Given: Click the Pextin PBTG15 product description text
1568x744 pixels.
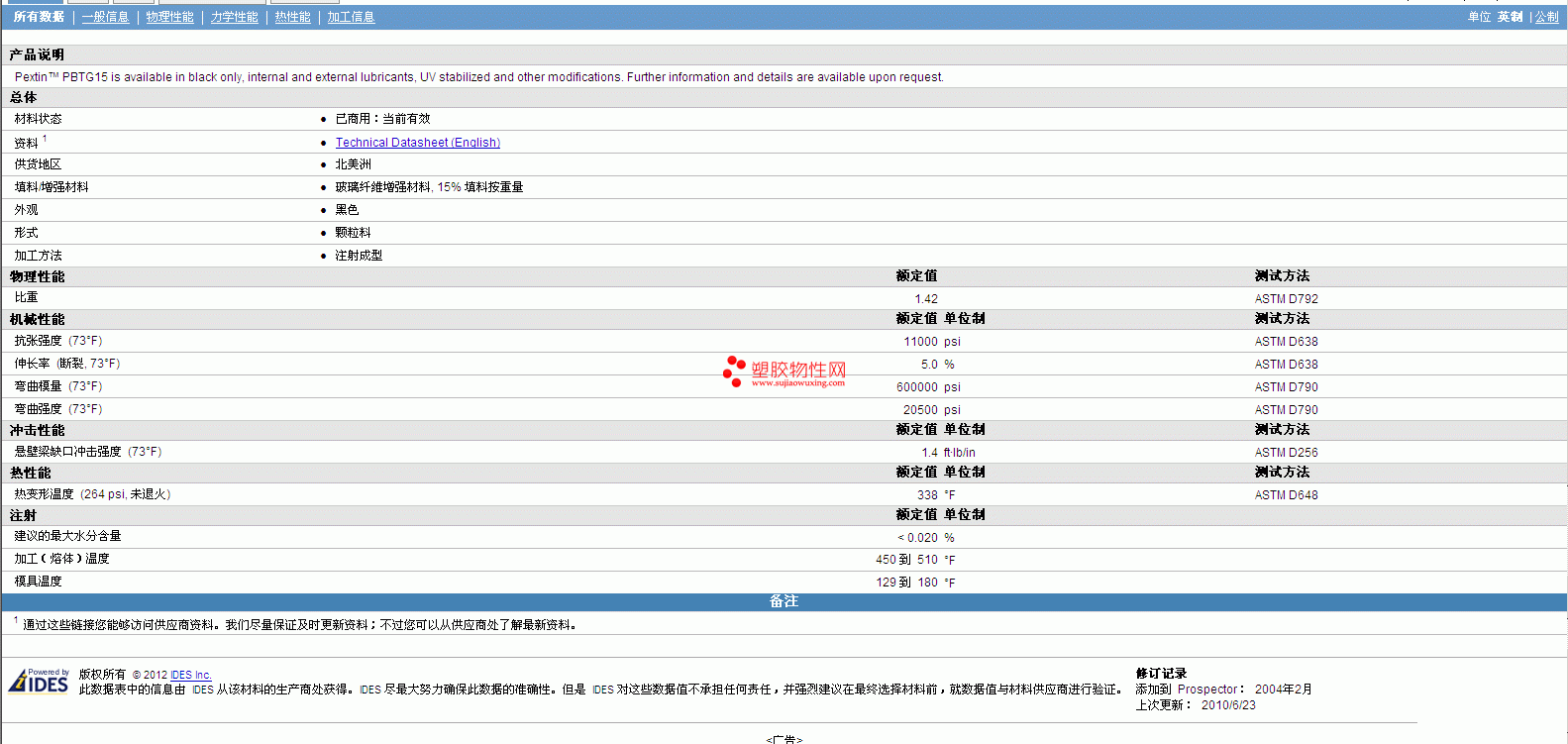Looking at the screenshot, I should pos(479,77).
